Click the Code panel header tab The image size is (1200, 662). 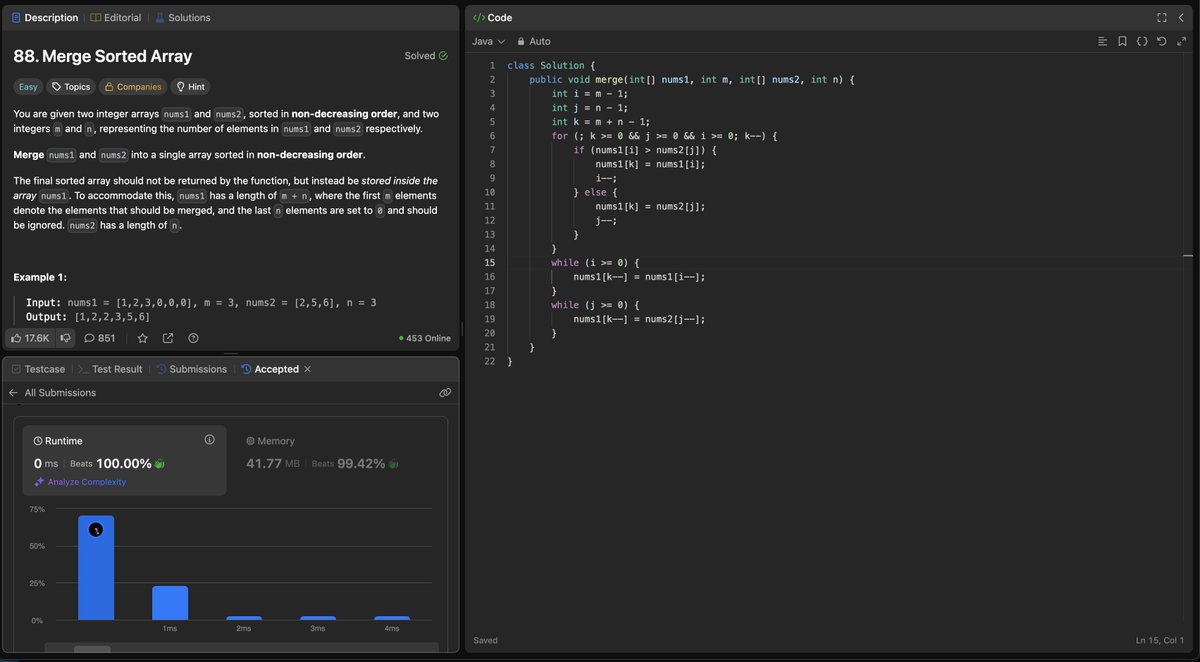click(x=492, y=17)
